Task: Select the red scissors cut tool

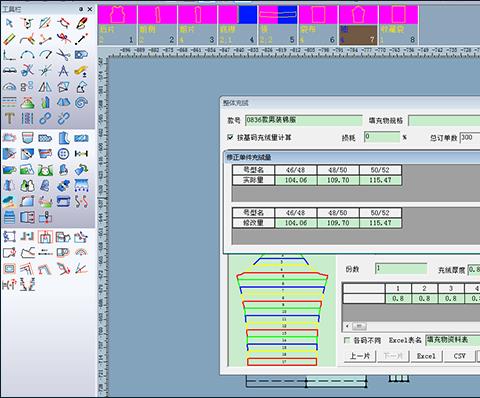Action: click(x=63, y=39)
